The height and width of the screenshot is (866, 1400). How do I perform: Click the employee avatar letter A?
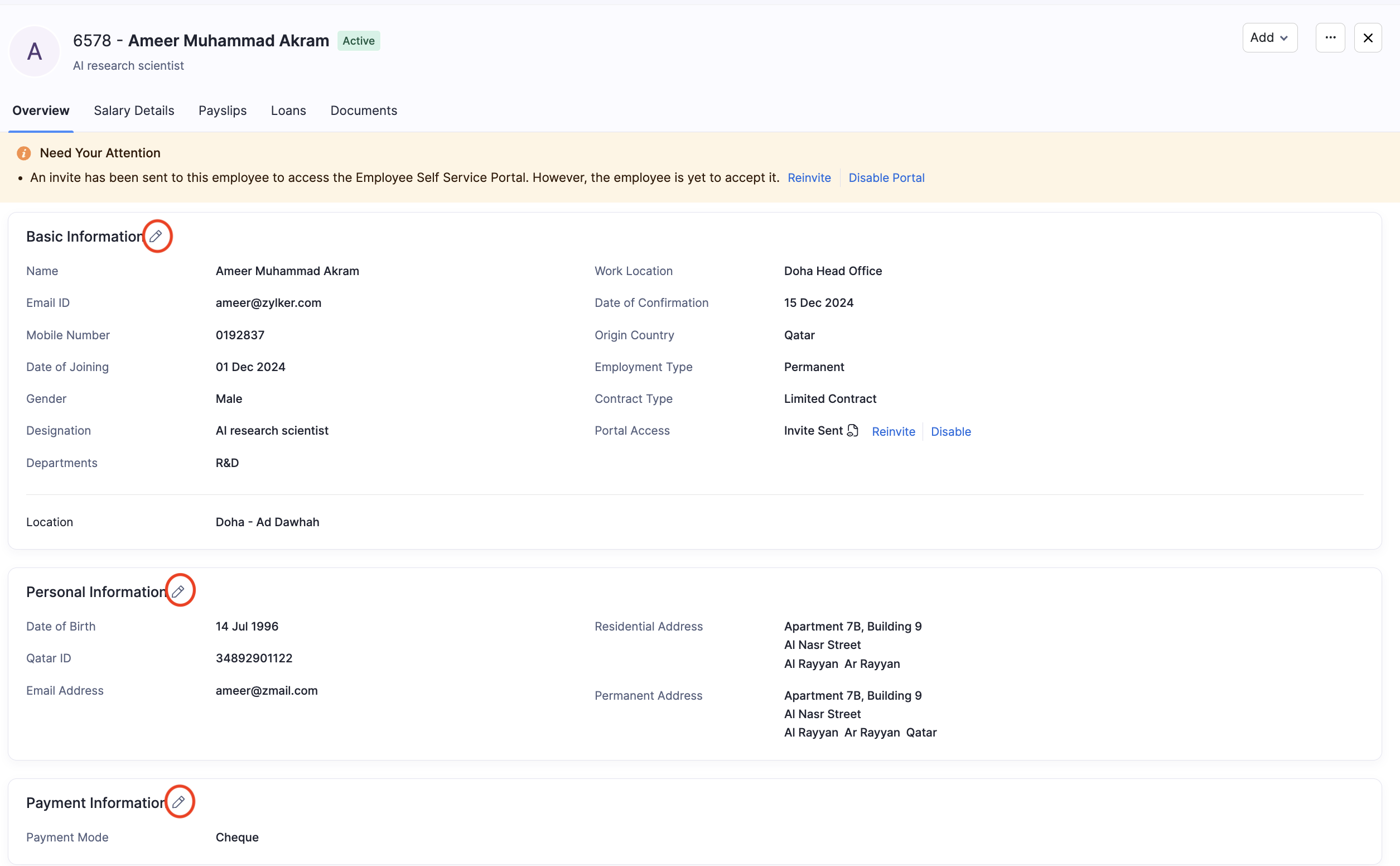pyautogui.click(x=35, y=51)
